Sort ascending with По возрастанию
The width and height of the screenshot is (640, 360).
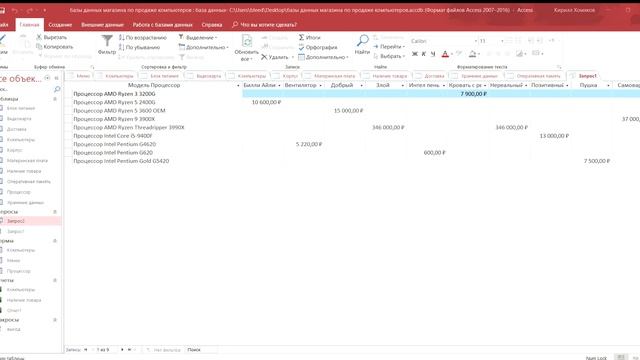143,38
